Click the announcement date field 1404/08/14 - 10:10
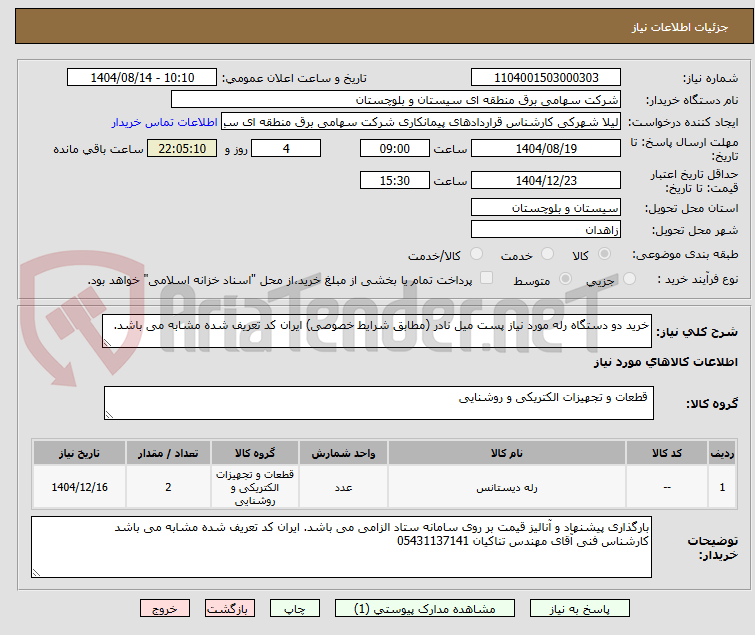This screenshot has height=635, width=755. 142,78
